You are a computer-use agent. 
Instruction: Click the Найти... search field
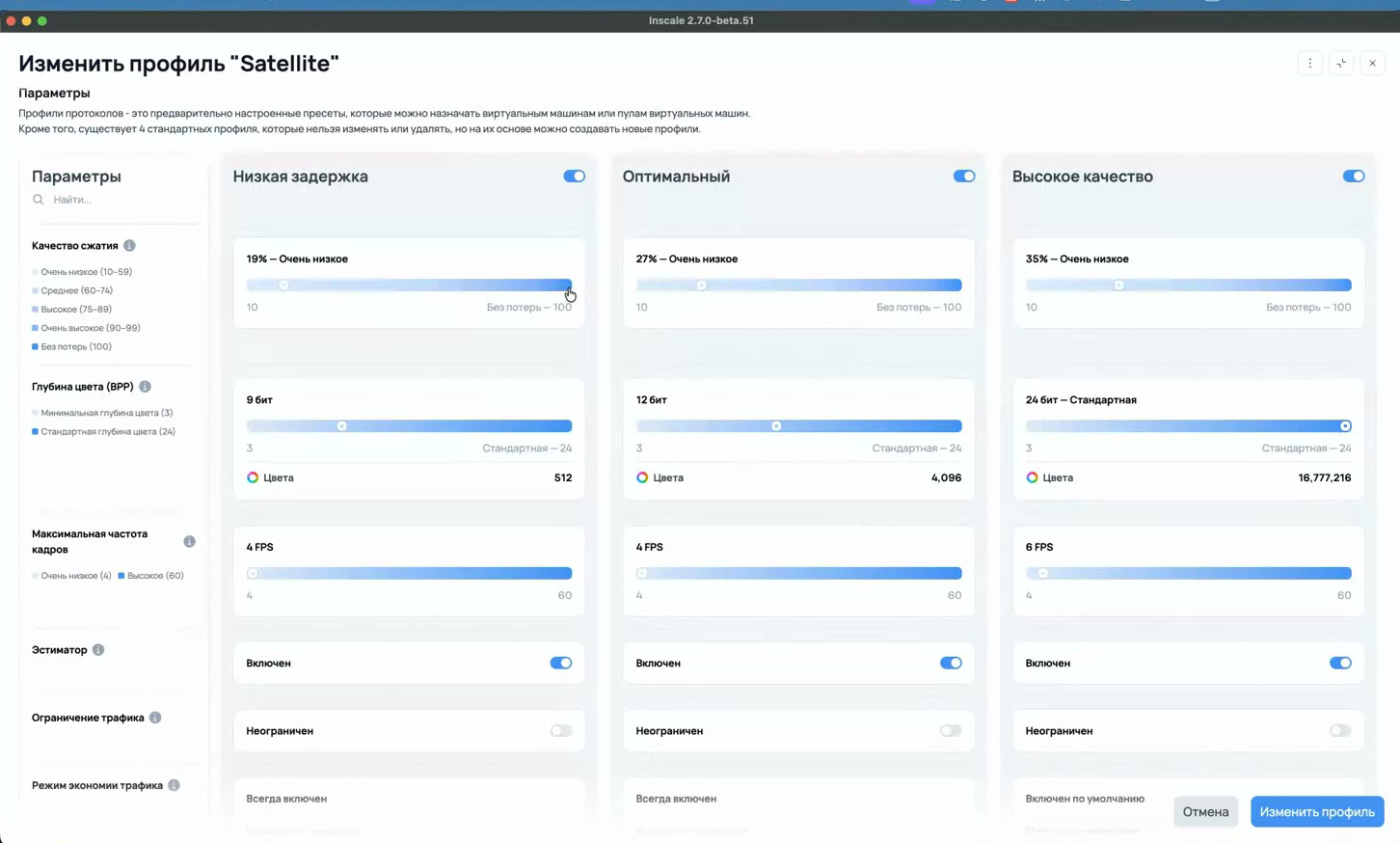click(x=114, y=200)
